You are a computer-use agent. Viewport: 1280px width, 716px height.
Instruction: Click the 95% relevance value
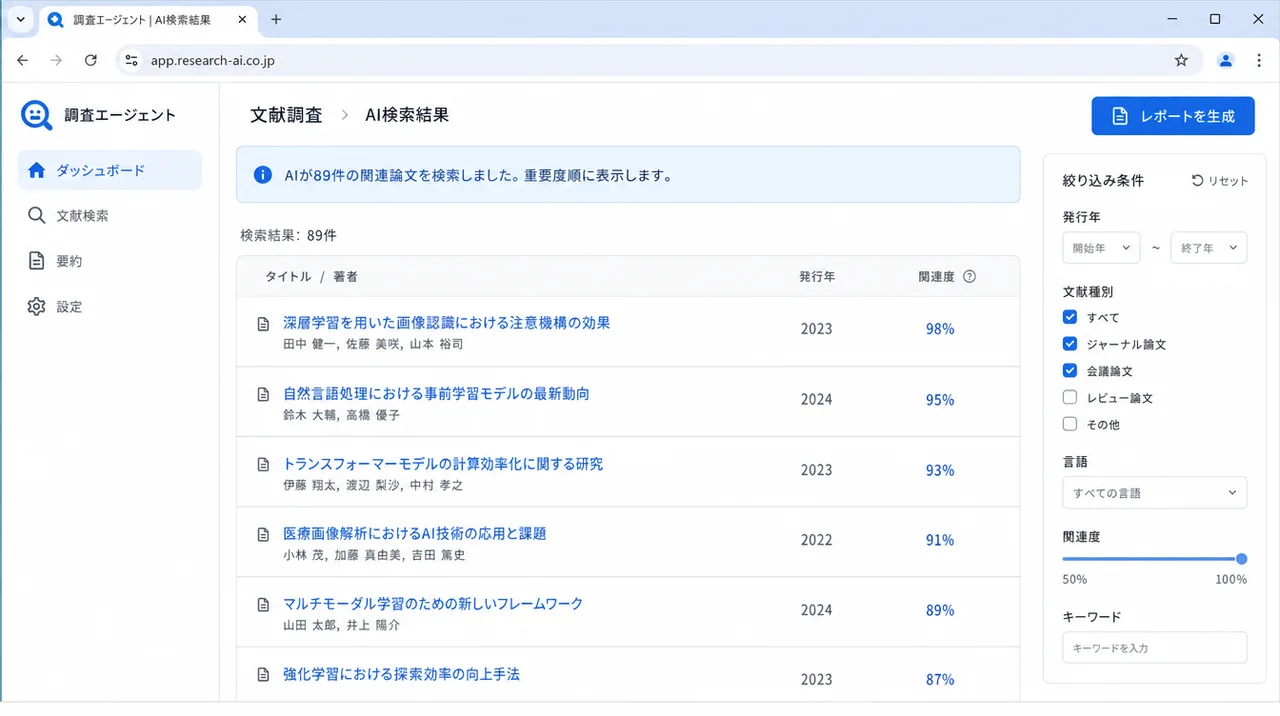click(940, 399)
